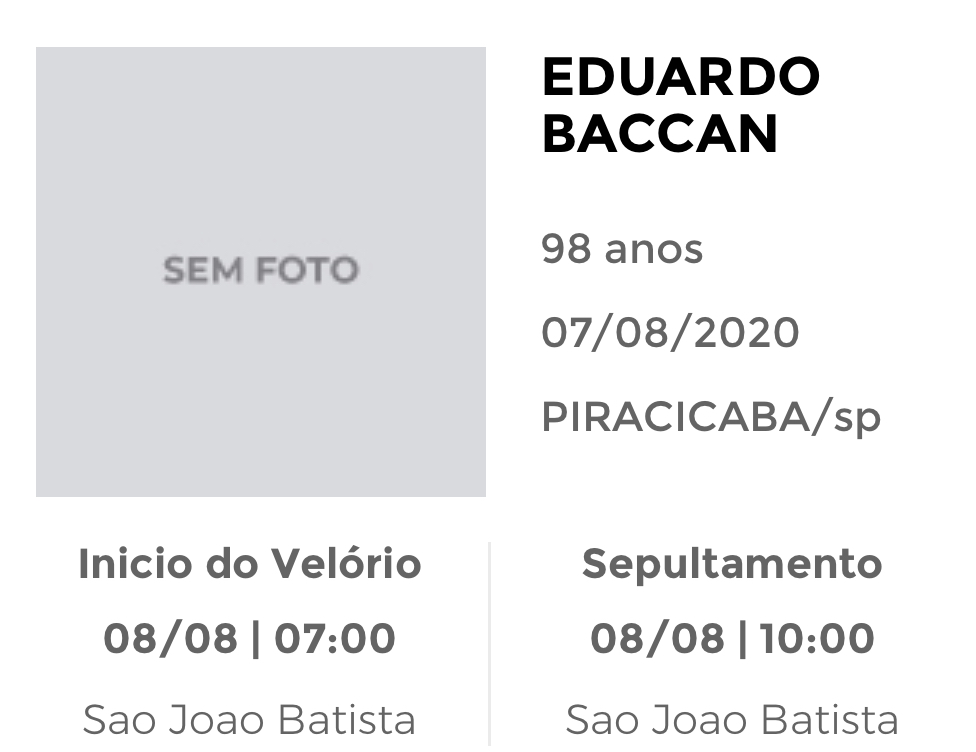Select the date 07/08/2020

click(x=670, y=332)
